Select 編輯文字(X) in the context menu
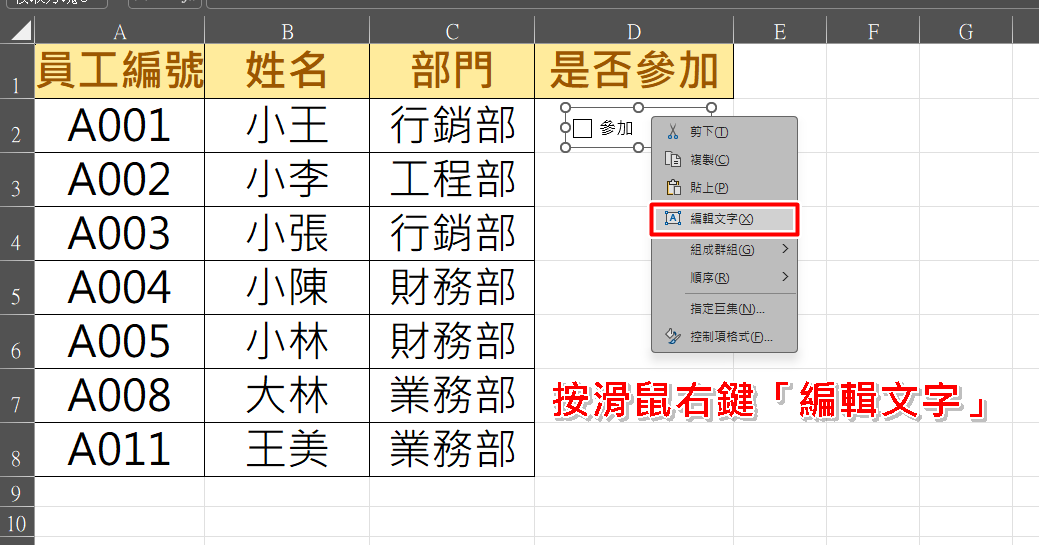This screenshot has height=545, width=1039. coord(724,219)
